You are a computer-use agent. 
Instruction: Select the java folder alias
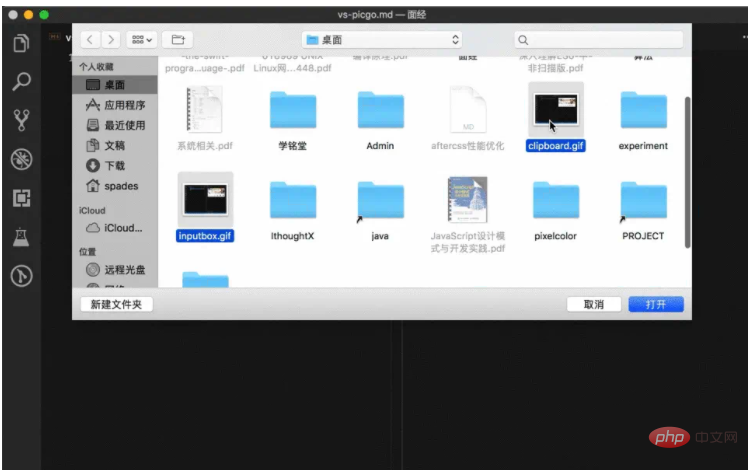click(381, 200)
